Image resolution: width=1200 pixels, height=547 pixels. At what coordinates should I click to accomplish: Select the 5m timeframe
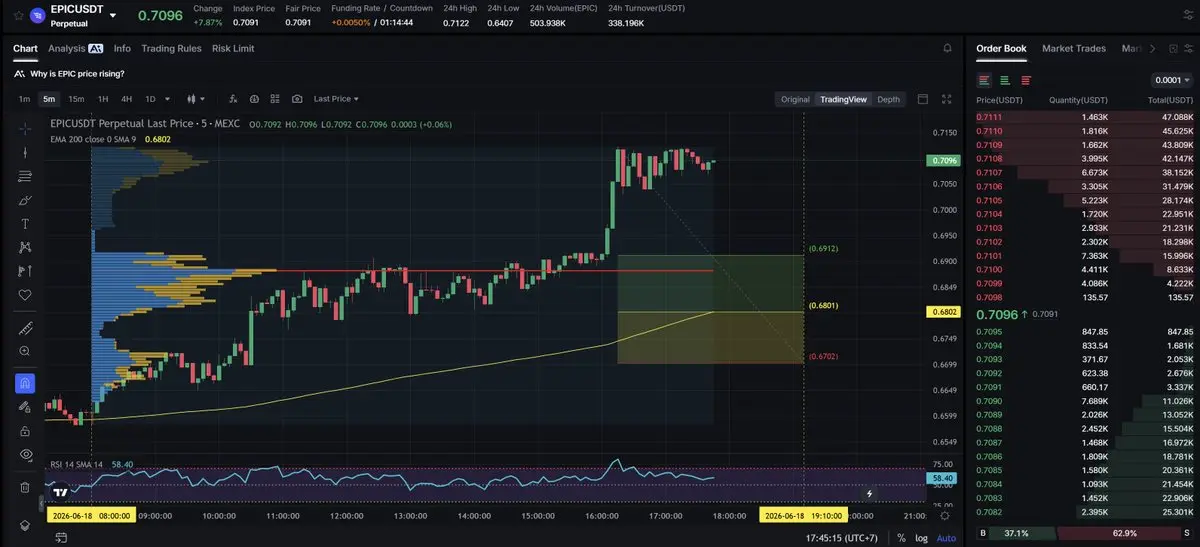pyautogui.click(x=49, y=99)
